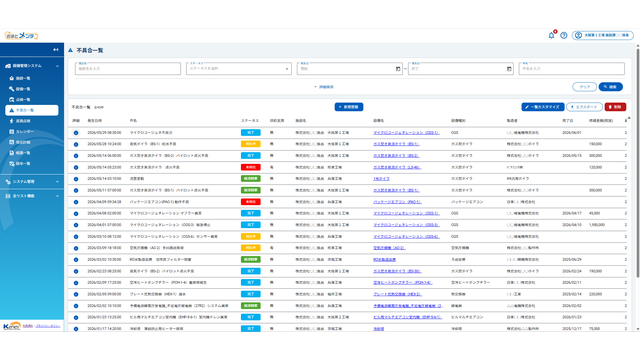Open the user account menu at top right
This screenshot has width=640, height=360.
pyautogui.click(x=602, y=36)
